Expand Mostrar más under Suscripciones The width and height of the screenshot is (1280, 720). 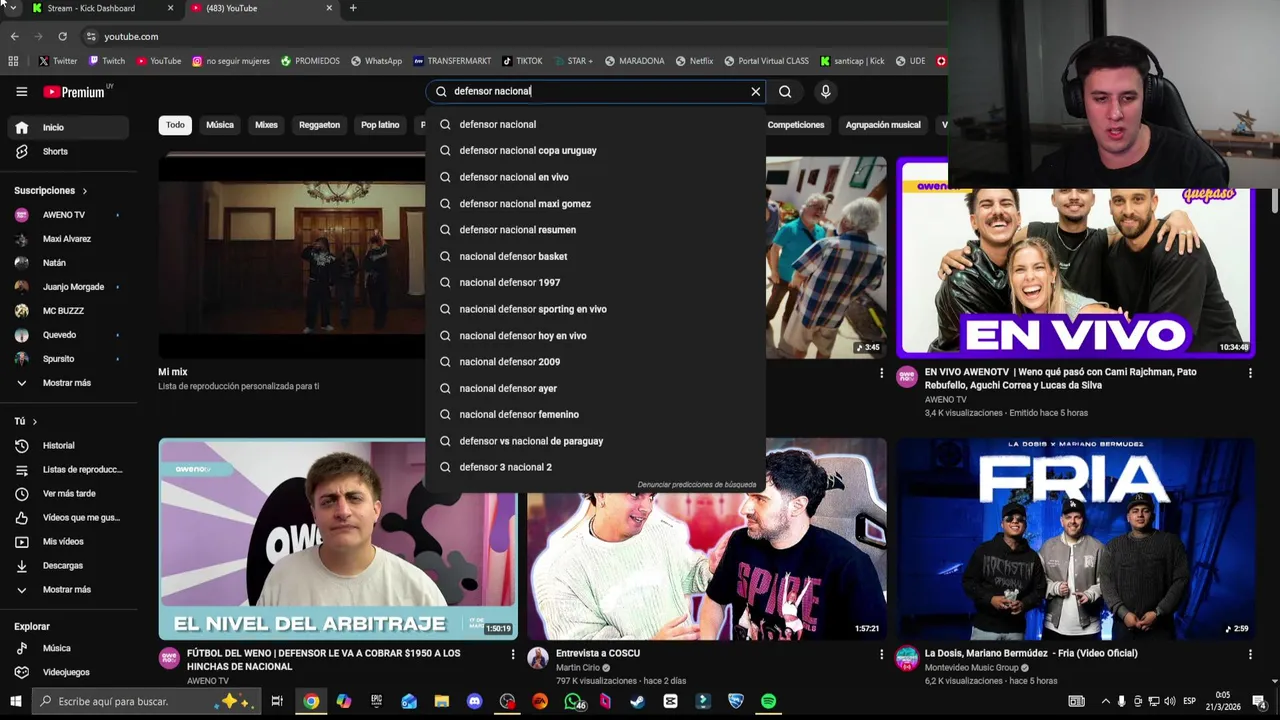[x=66, y=383]
